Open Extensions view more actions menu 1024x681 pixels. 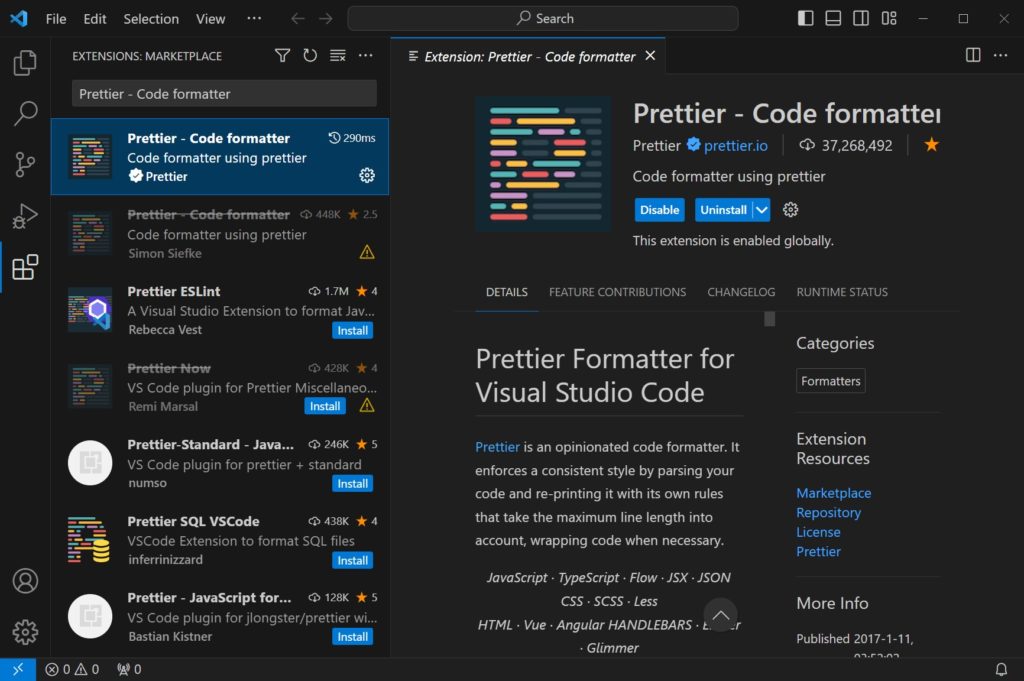point(366,55)
